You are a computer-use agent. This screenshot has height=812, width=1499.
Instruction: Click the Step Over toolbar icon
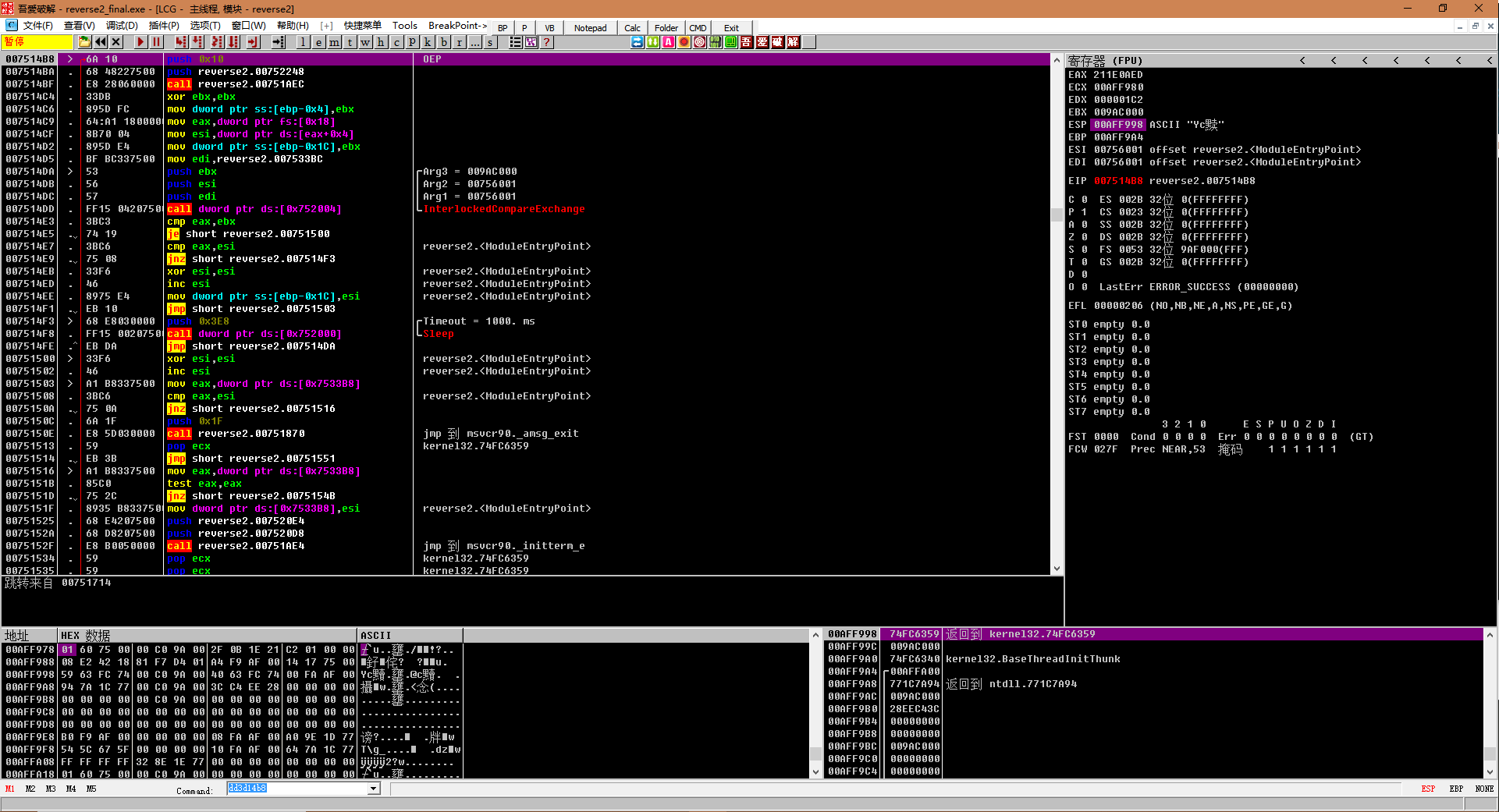(x=197, y=42)
